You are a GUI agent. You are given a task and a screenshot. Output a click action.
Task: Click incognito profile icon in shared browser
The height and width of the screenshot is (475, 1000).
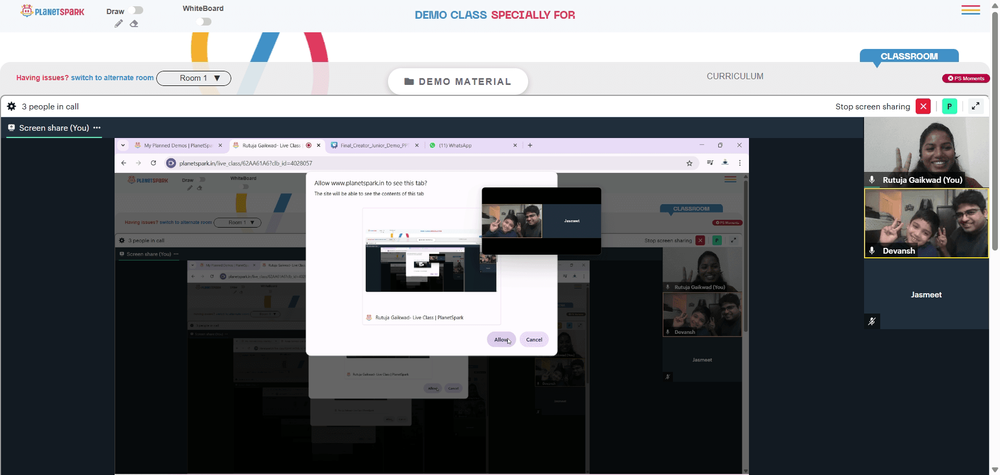726,163
